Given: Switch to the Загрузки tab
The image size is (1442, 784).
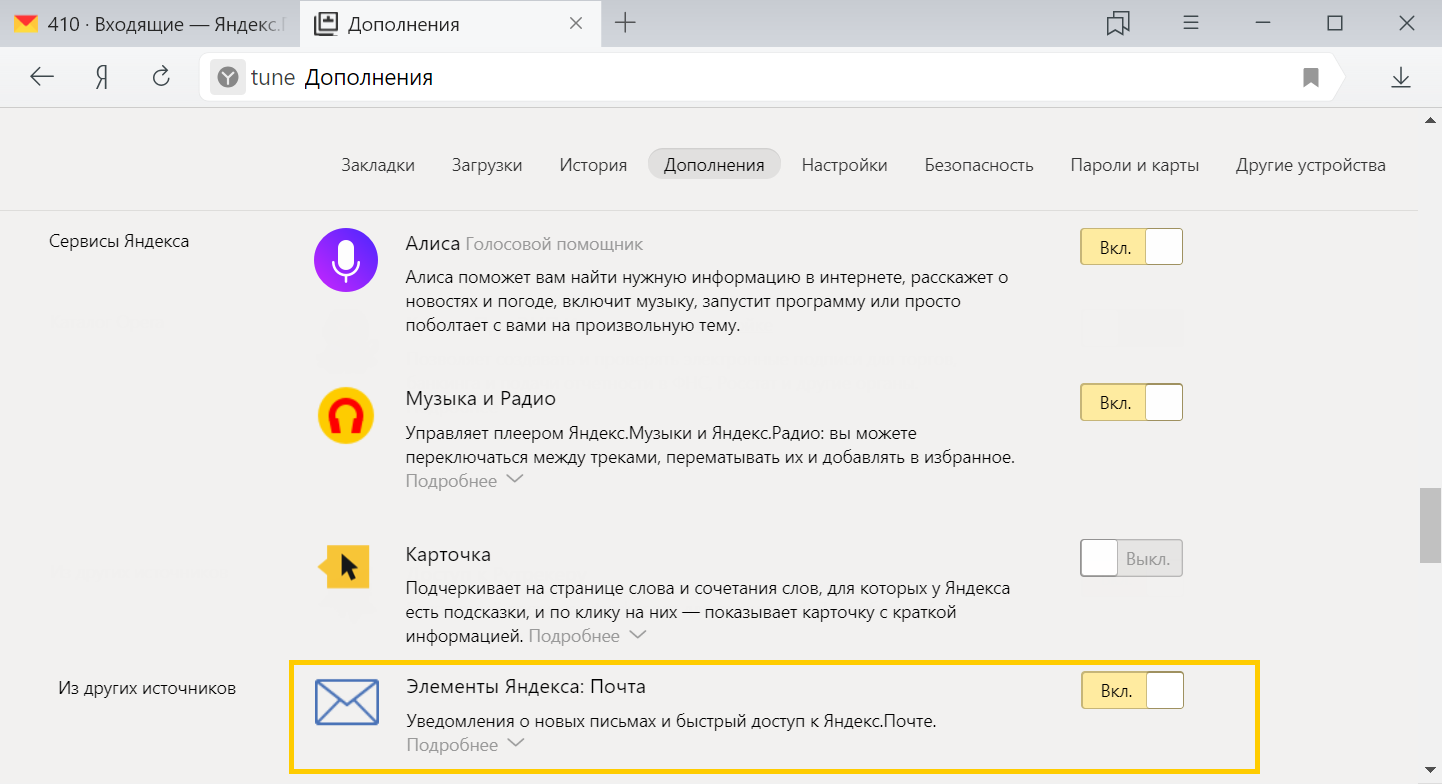Looking at the screenshot, I should (x=487, y=165).
